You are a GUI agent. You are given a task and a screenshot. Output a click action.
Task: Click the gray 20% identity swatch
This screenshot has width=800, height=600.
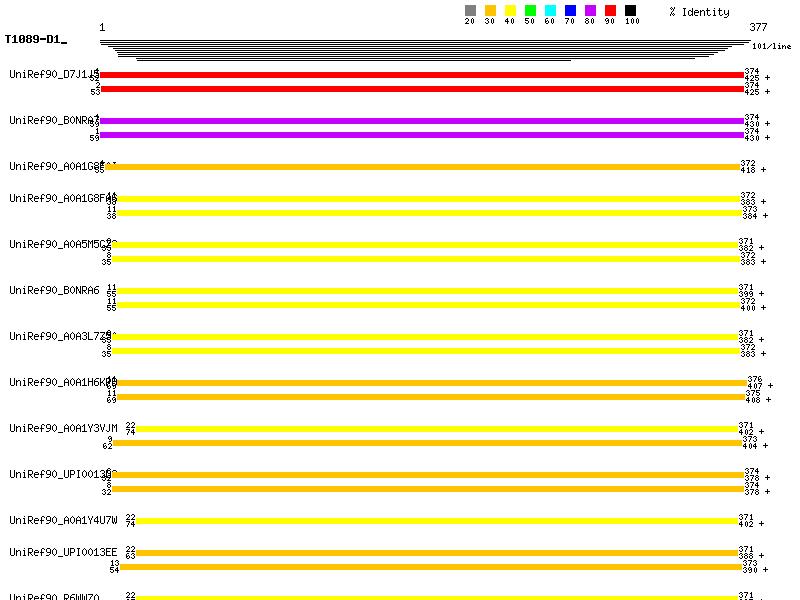tap(470, 11)
